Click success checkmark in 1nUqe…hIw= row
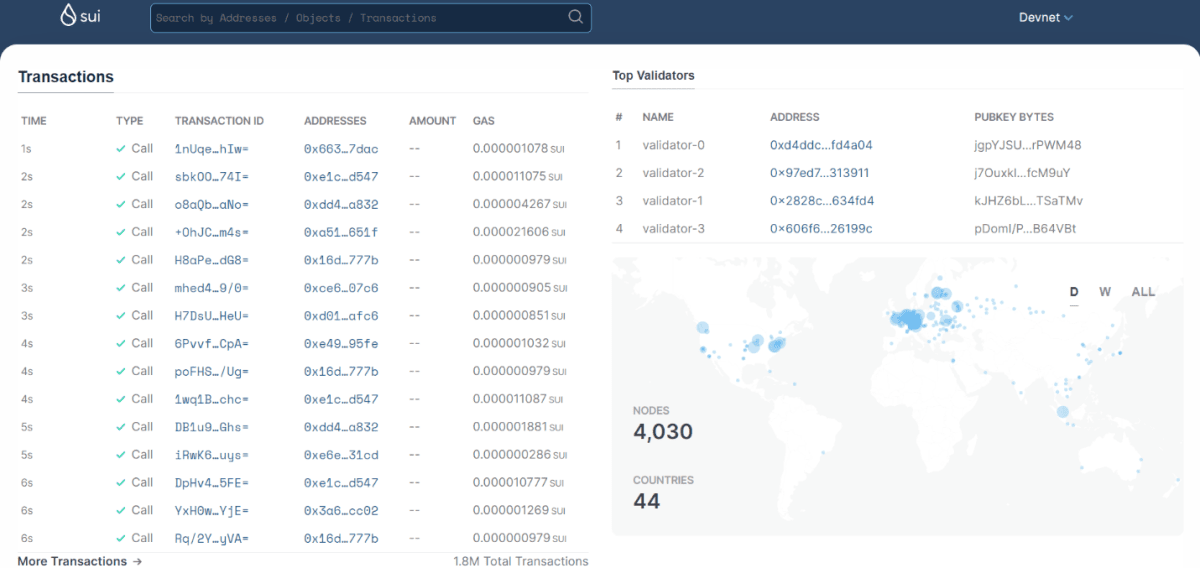Viewport: 1200px width, 568px height. pos(121,148)
